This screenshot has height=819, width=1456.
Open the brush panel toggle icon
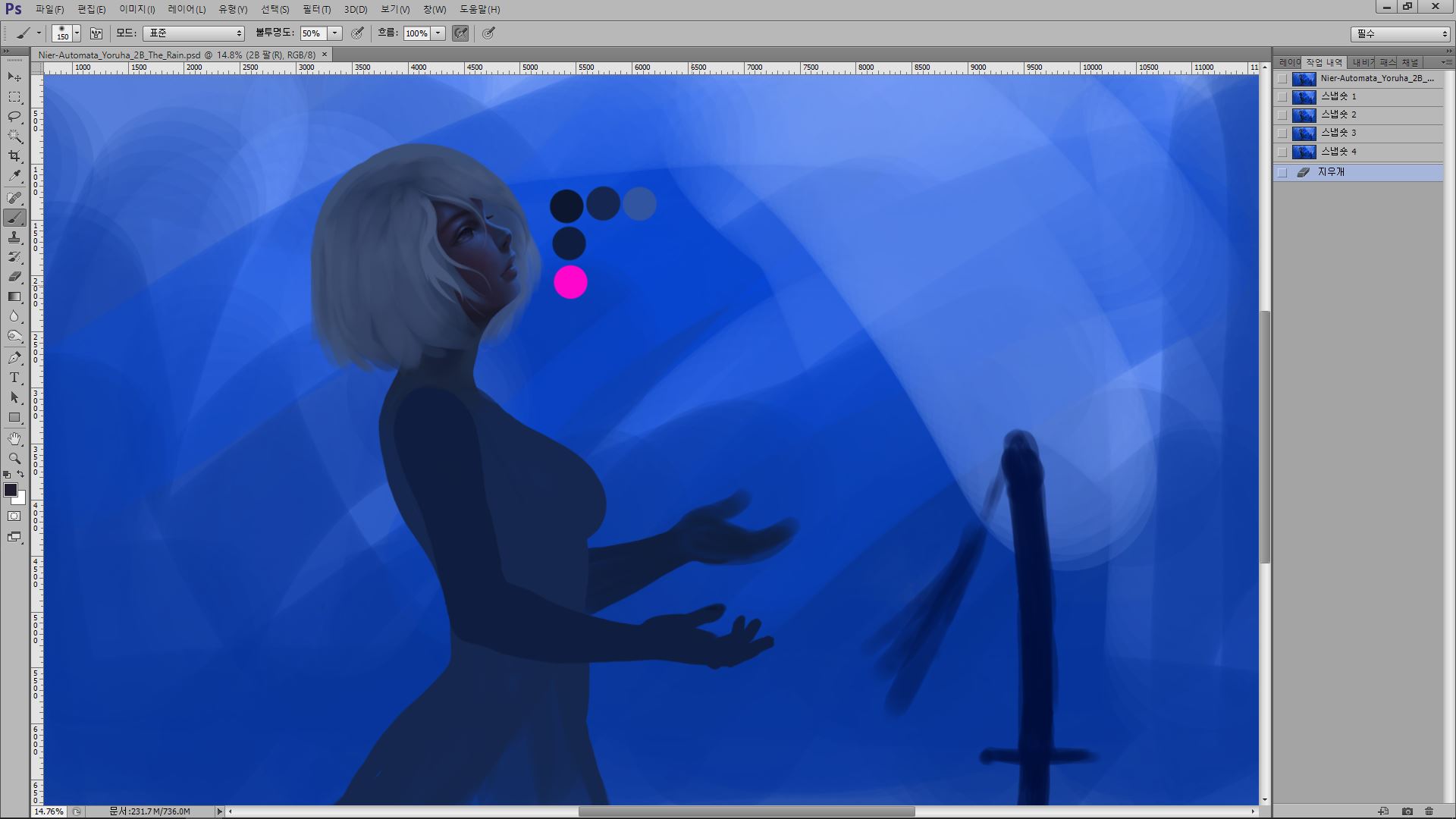[x=96, y=33]
